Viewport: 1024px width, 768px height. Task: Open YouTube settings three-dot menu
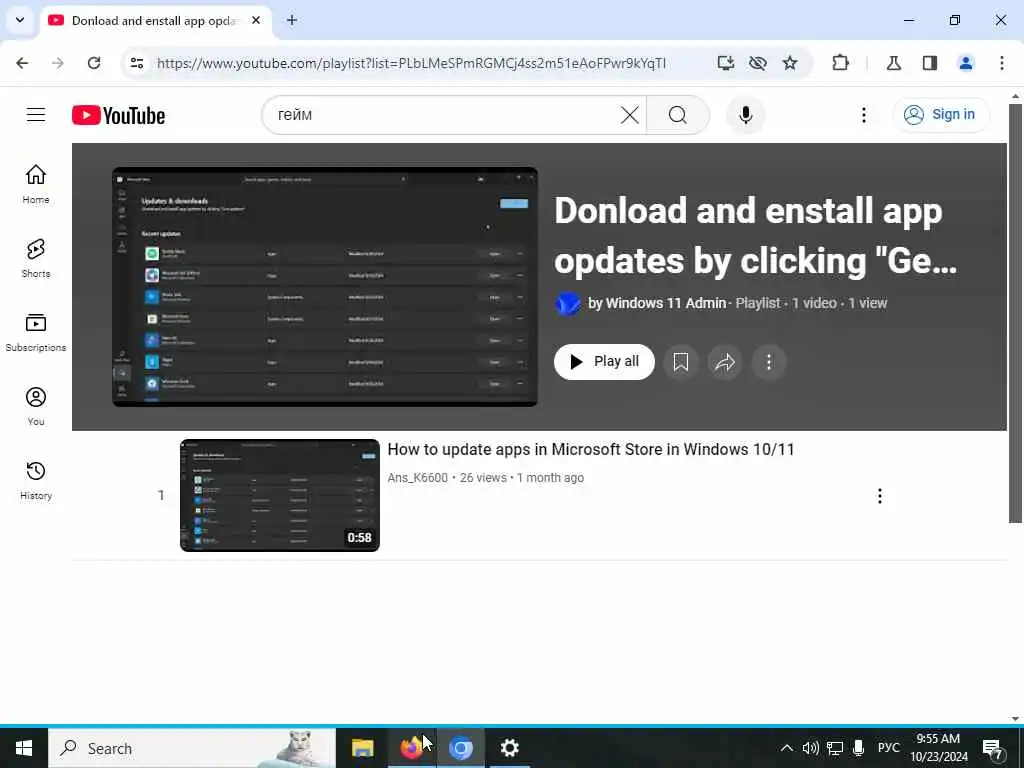tap(863, 115)
